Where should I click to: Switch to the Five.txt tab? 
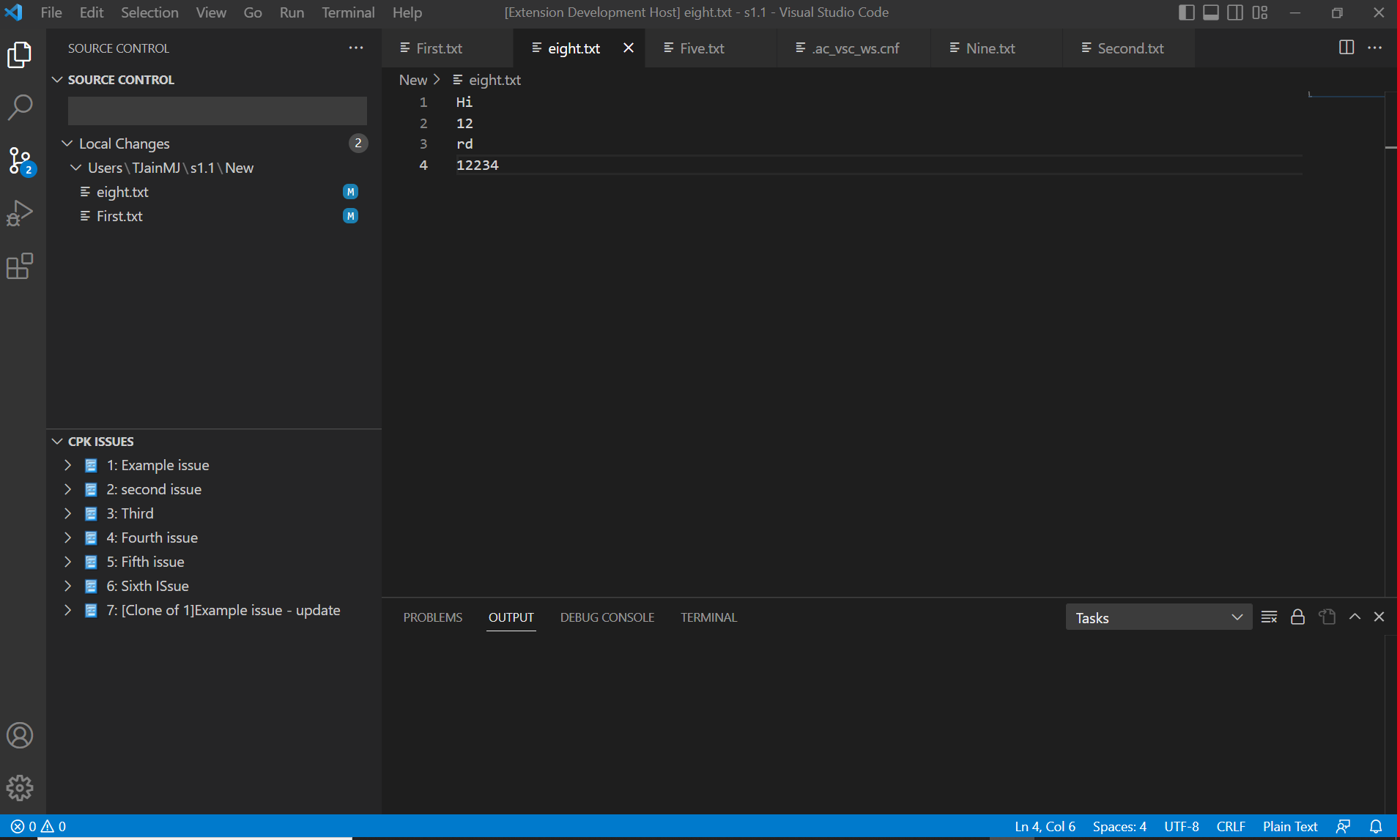[701, 48]
